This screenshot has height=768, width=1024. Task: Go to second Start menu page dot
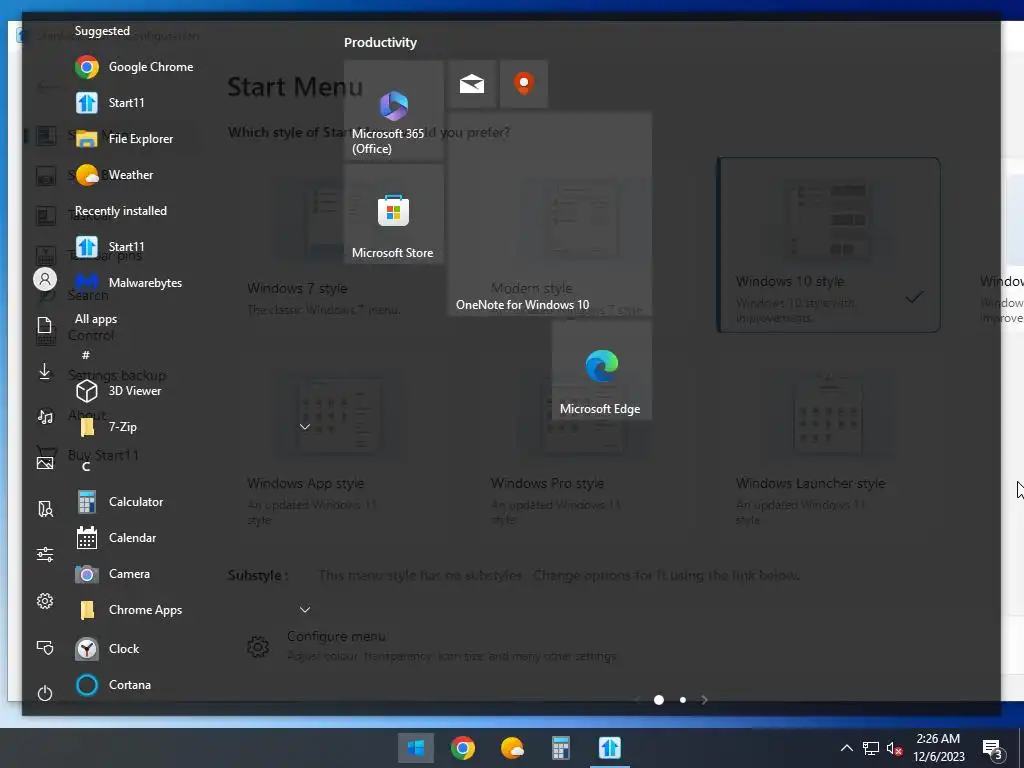(x=683, y=700)
